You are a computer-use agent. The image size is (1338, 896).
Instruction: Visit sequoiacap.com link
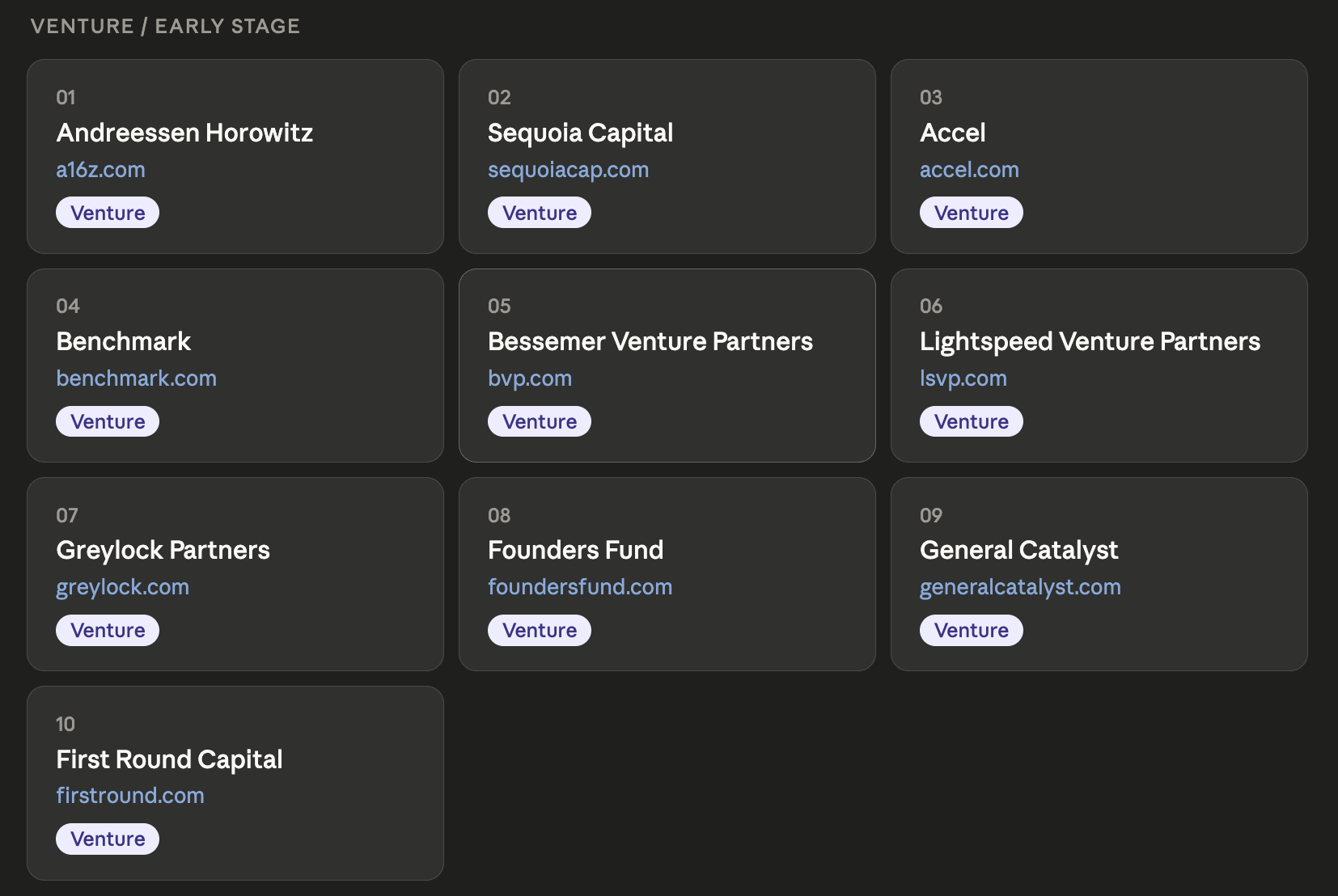pyautogui.click(x=568, y=170)
